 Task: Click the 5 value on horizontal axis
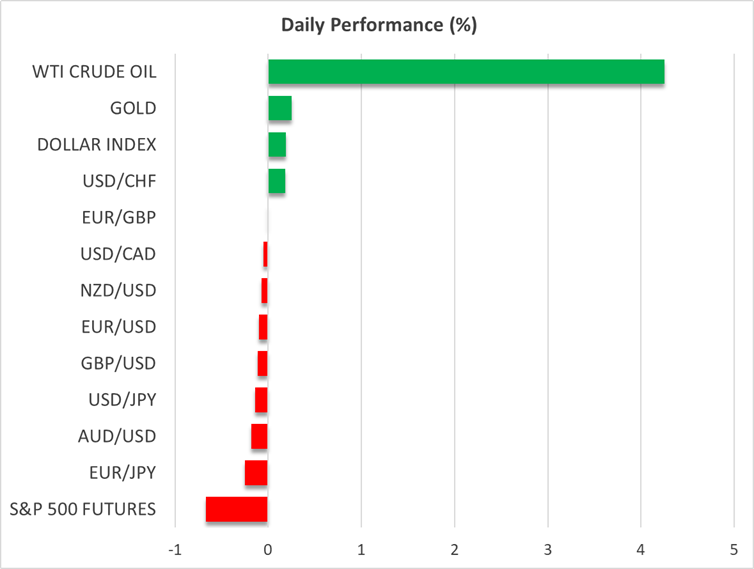(734, 549)
